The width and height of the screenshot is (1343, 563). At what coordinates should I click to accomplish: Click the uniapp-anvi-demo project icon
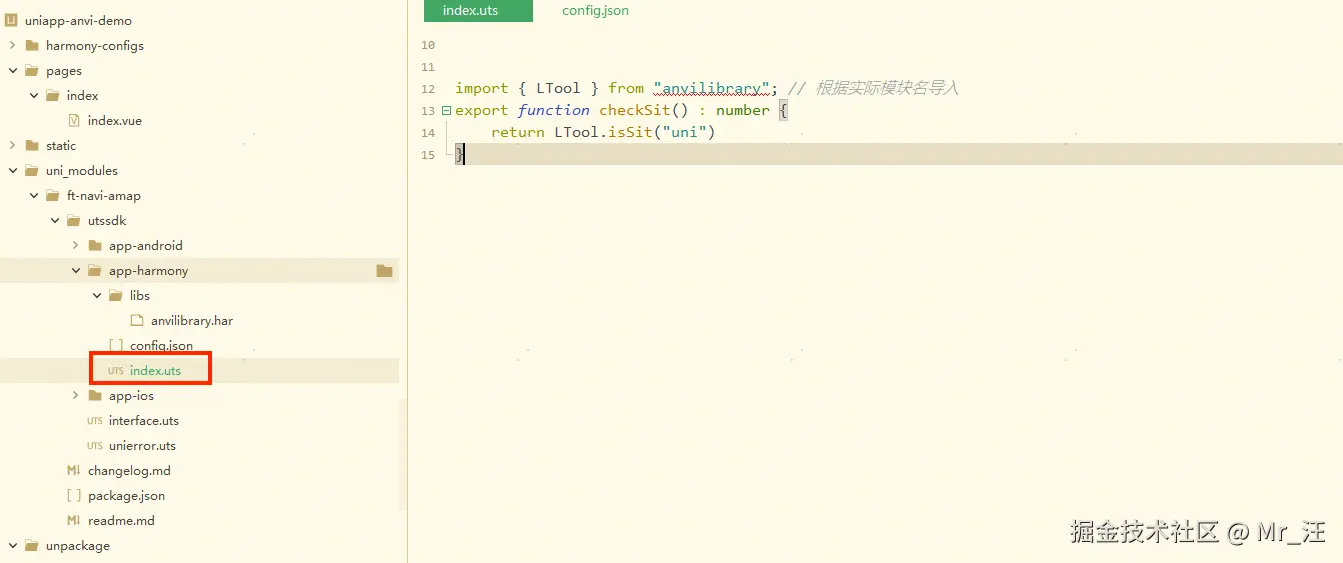click(12, 20)
